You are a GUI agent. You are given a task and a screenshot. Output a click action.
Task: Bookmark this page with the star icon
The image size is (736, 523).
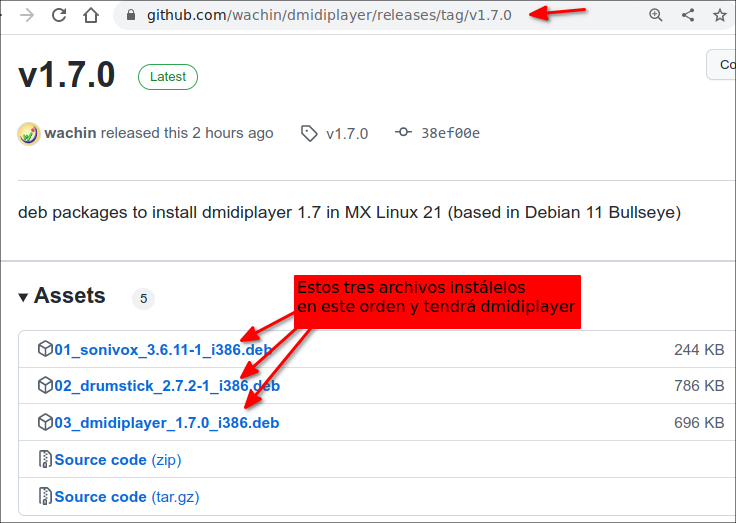point(720,15)
